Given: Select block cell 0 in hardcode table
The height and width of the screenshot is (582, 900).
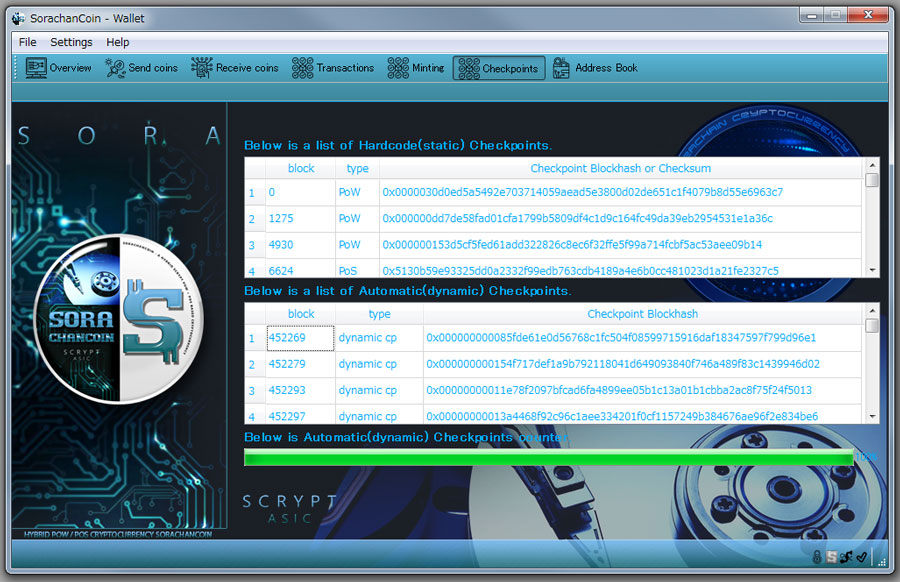Looking at the screenshot, I should pyautogui.click(x=300, y=192).
